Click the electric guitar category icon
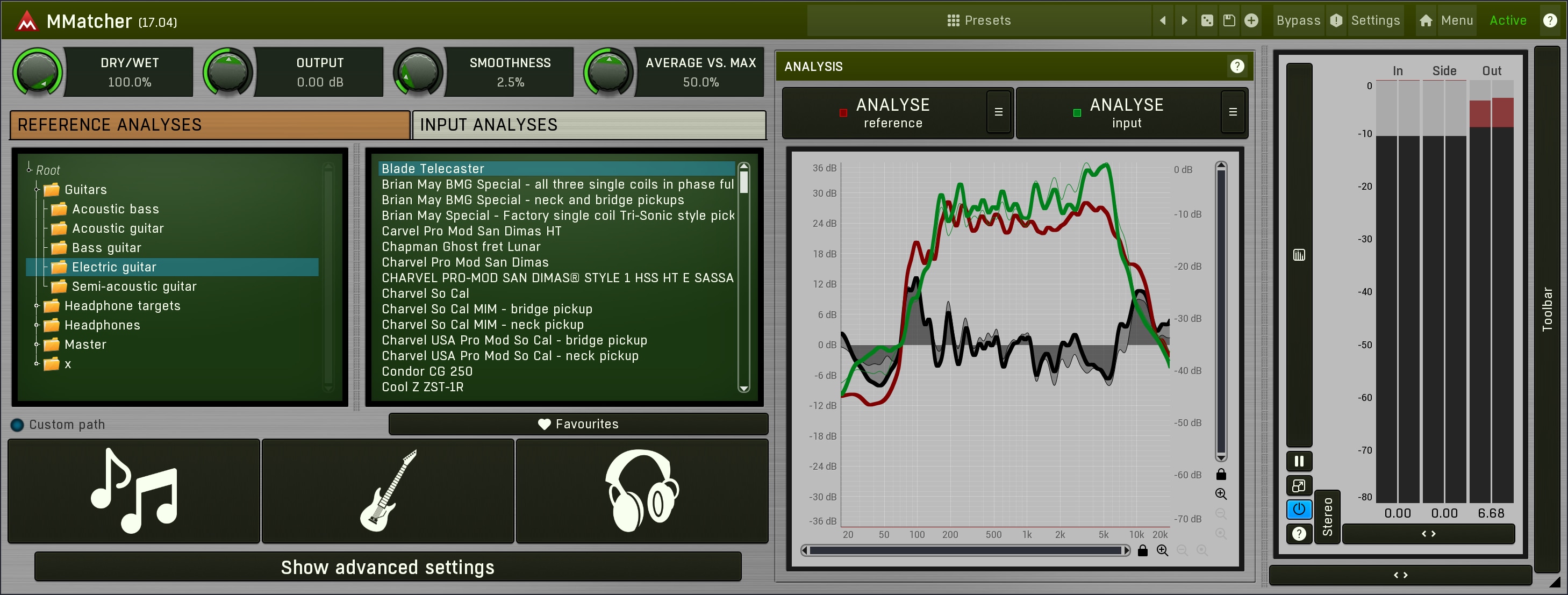Image resolution: width=1568 pixels, height=595 pixels. coord(388,490)
